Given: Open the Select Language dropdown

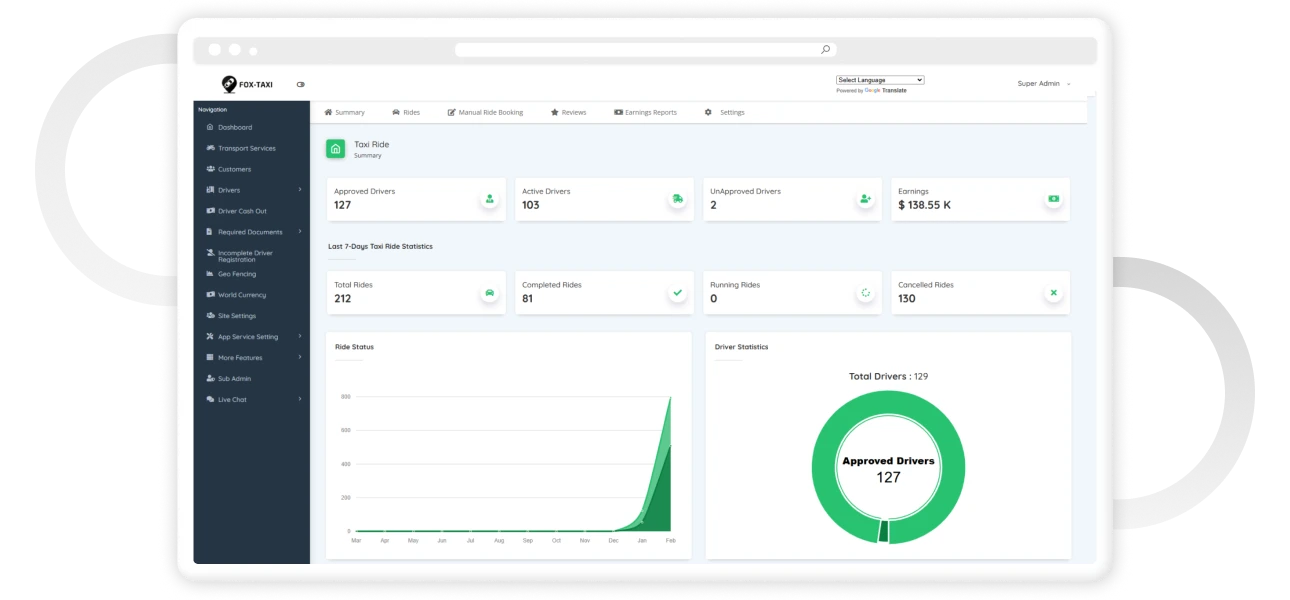Looking at the screenshot, I should pyautogui.click(x=880, y=80).
